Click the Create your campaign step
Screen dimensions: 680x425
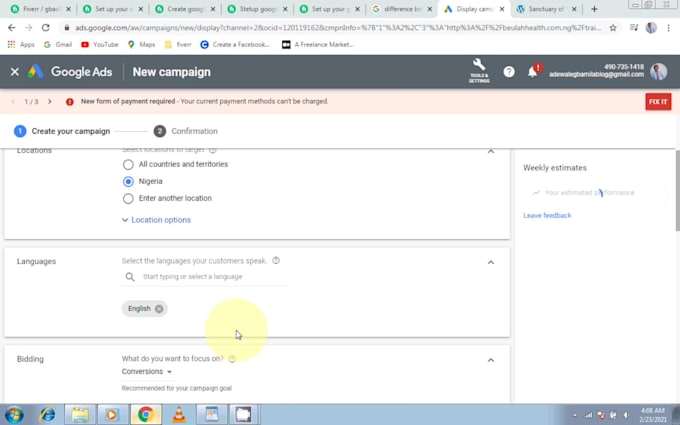[62, 131]
